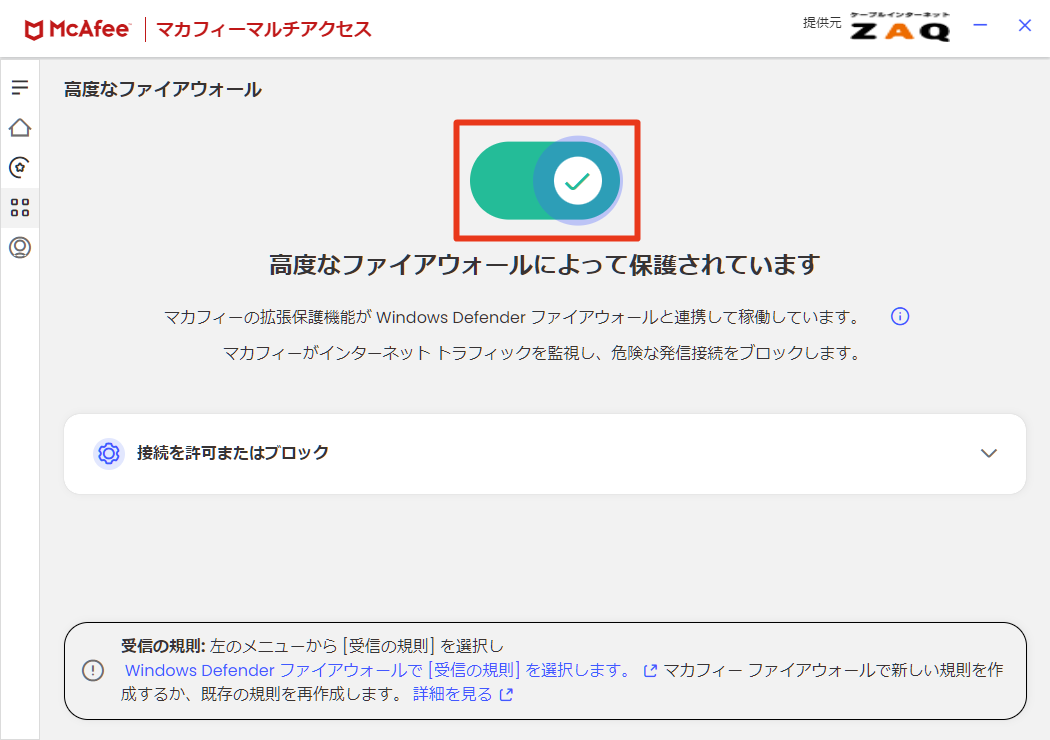Click the 受信の規則: bold label
This screenshot has height=740, width=1050.
[163, 646]
